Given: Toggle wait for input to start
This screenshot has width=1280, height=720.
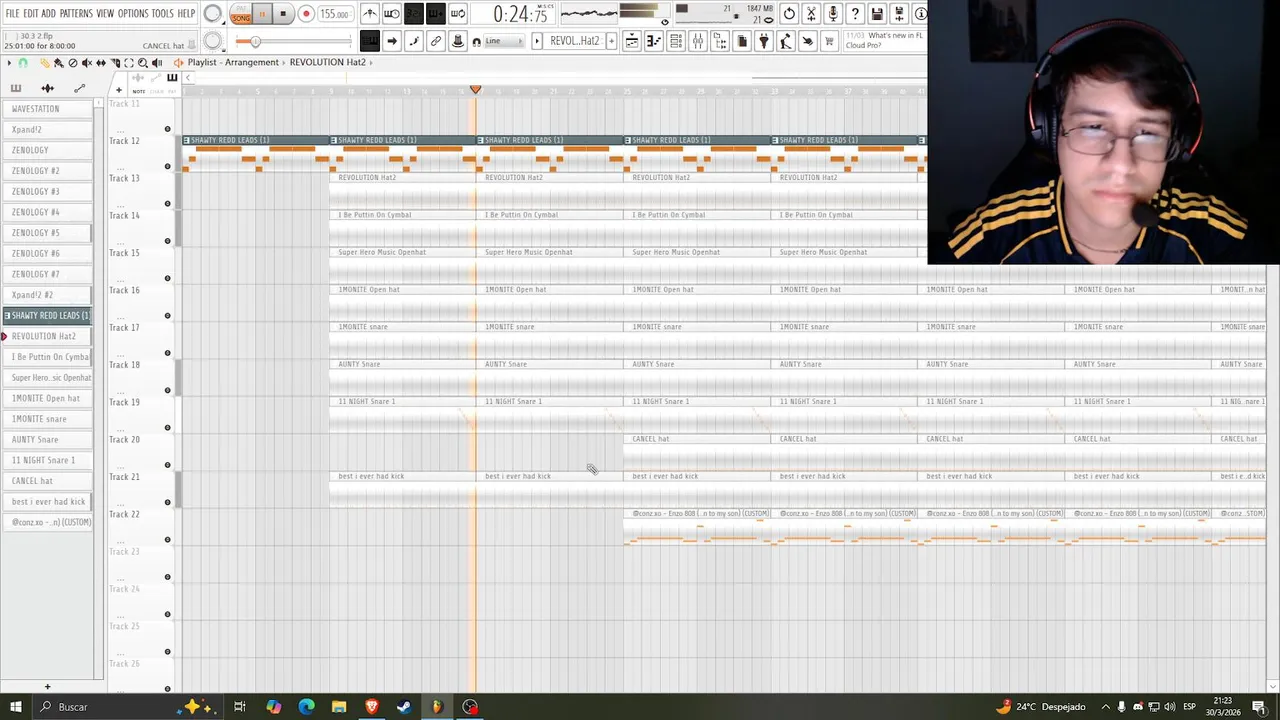Looking at the screenshot, I should pyautogui.click(x=392, y=14).
